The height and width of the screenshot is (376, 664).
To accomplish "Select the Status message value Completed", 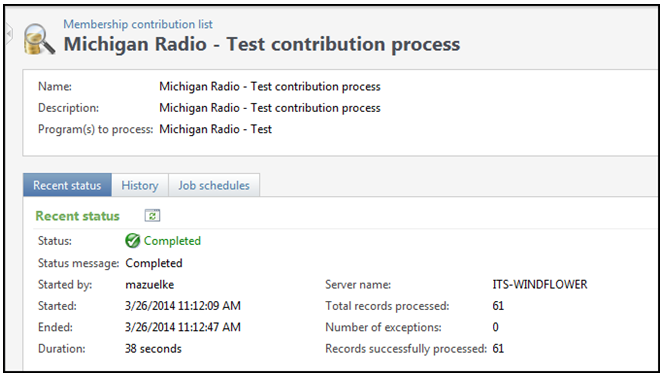I will 154,263.
